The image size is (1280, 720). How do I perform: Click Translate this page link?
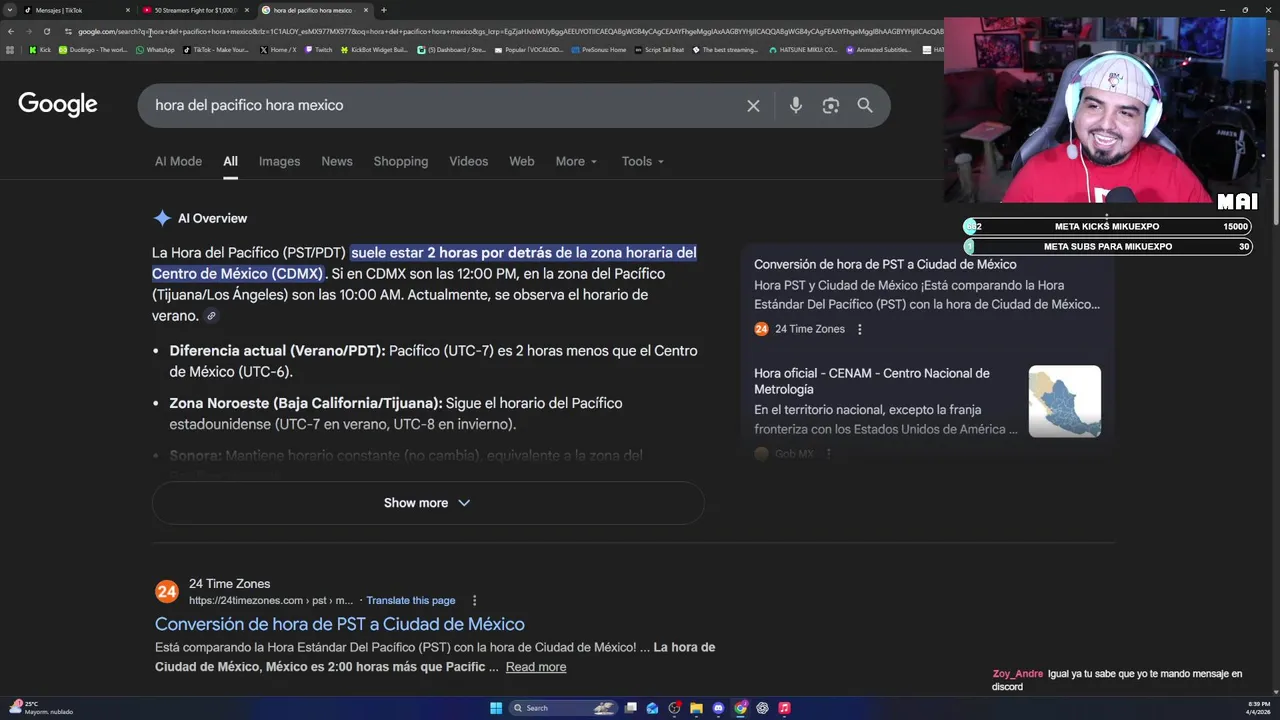point(411,600)
